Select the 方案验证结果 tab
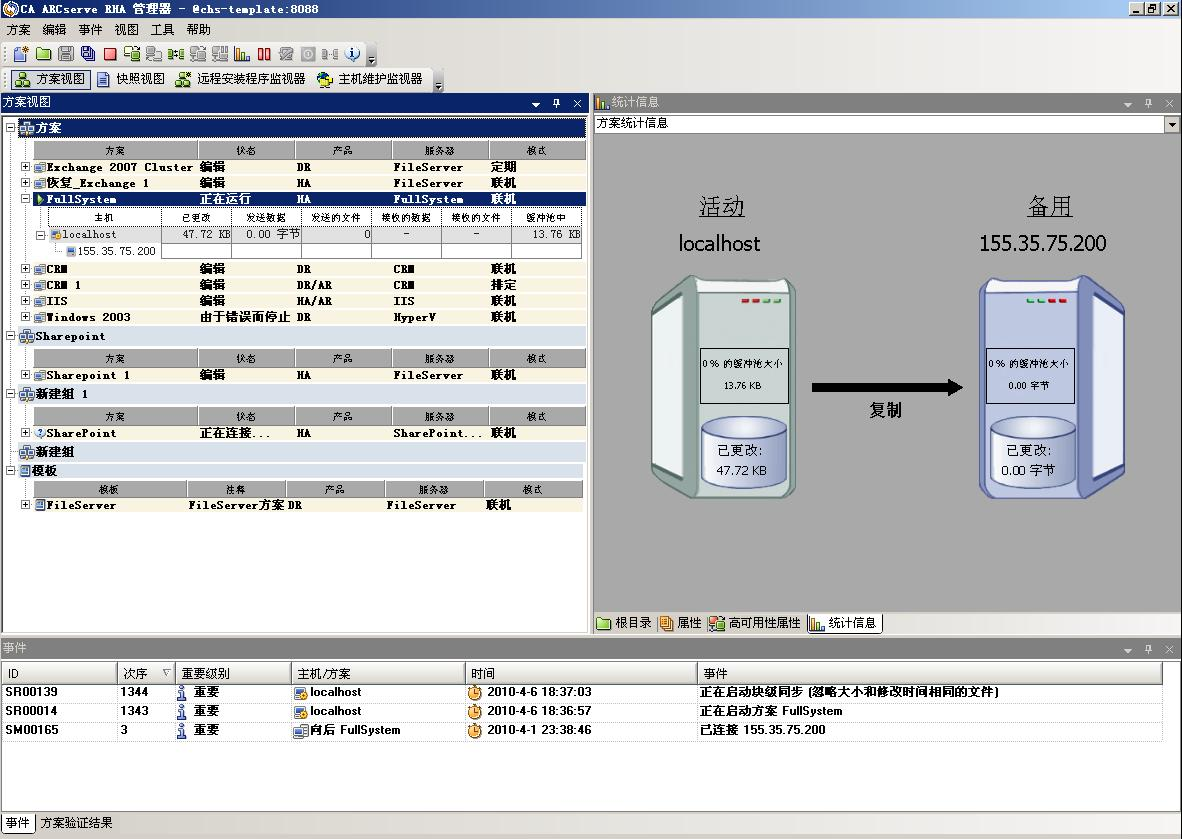1182x839 pixels. pos(76,823)
